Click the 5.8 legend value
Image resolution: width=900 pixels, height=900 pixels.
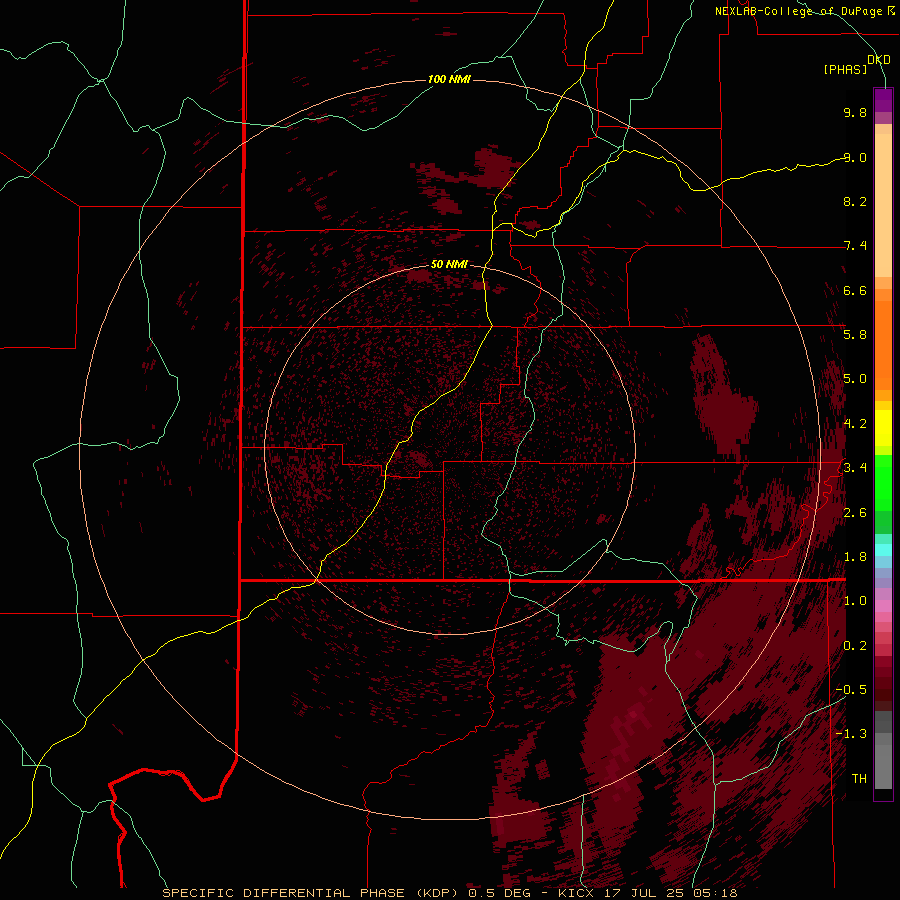(855, 335)
